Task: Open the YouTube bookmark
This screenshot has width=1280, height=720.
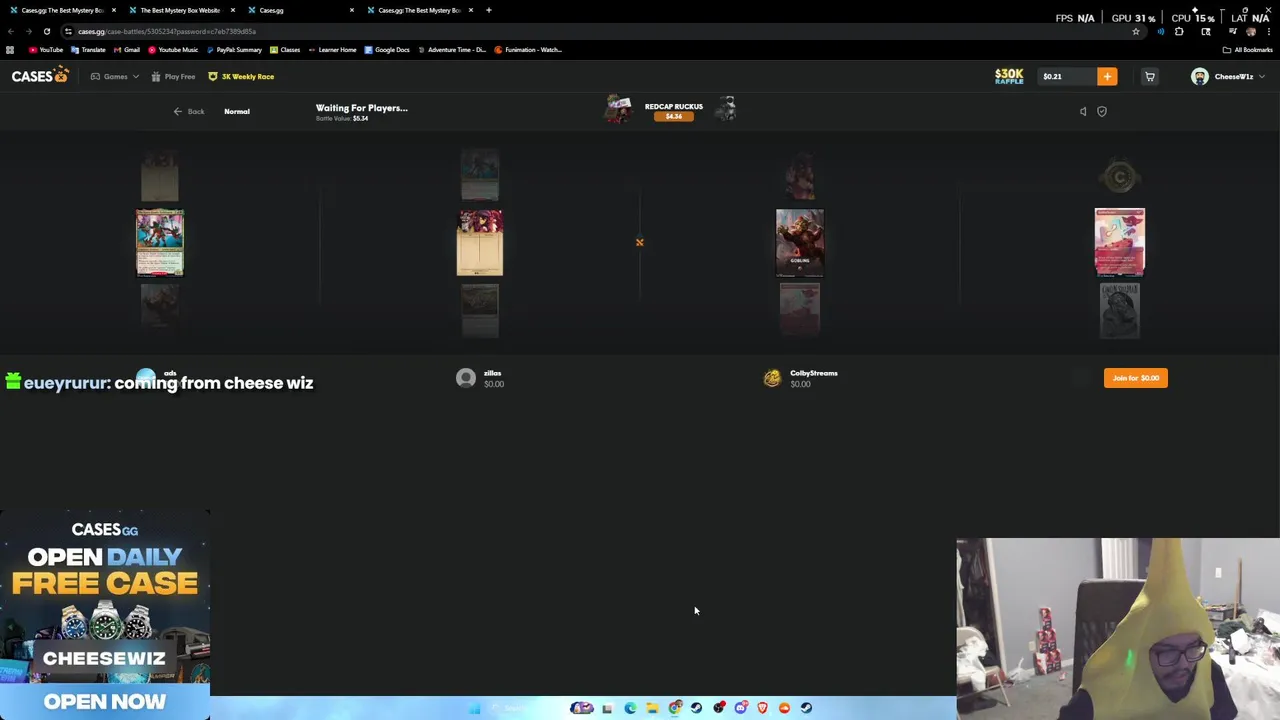Action: tap(46, 50)
